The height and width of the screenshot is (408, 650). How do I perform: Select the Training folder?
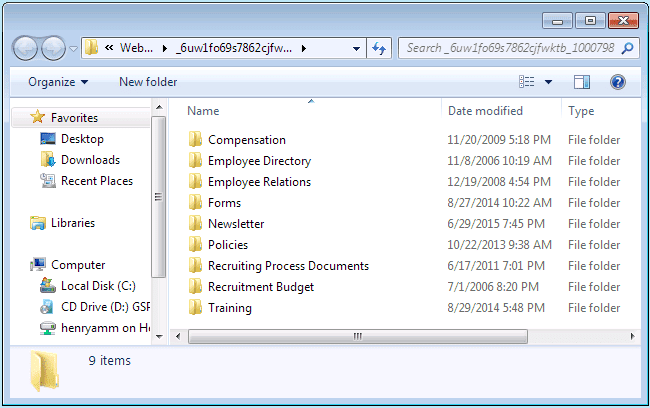tap(230, 308)
